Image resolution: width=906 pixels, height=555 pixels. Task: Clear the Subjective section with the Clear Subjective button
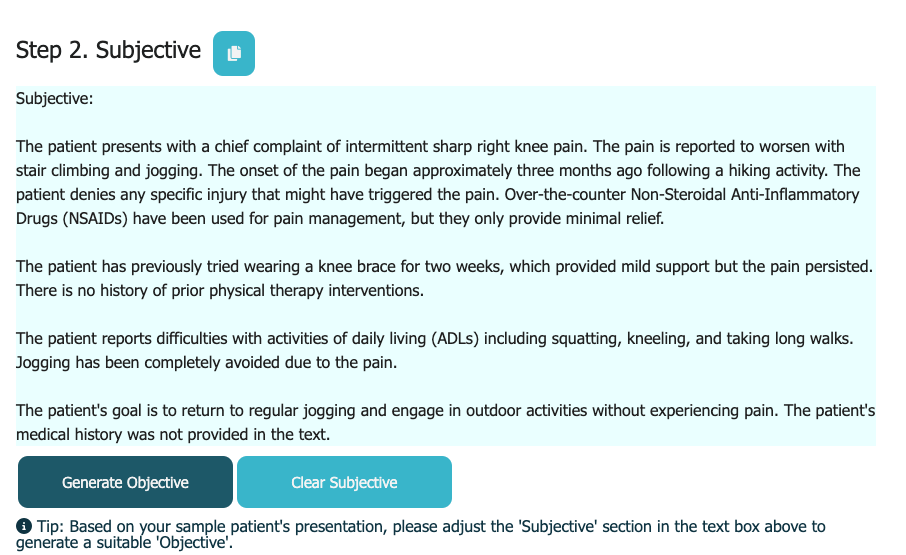point(344,482)
